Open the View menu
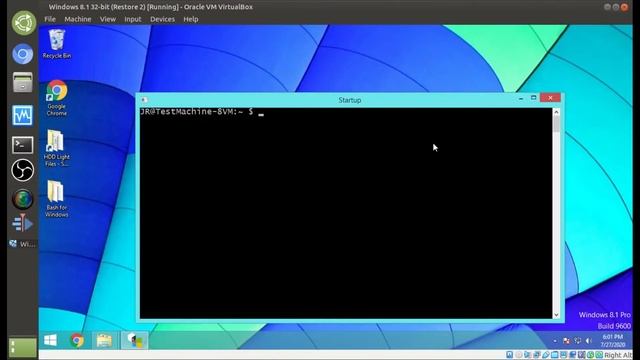Viewport: 640px width, 360px height. point(108,19)
